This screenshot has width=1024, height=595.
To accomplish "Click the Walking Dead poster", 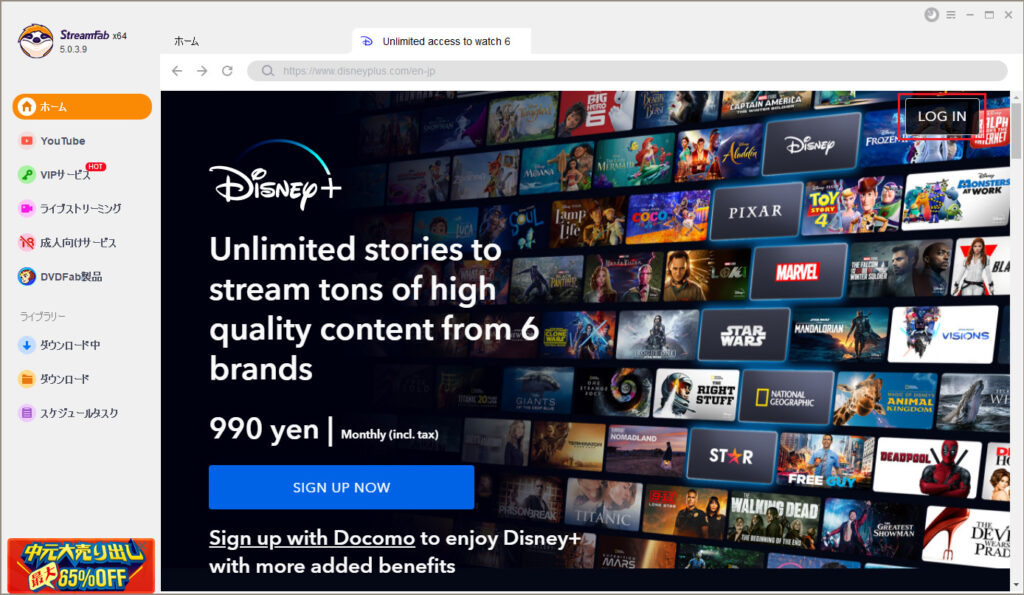I will [773, 518].
